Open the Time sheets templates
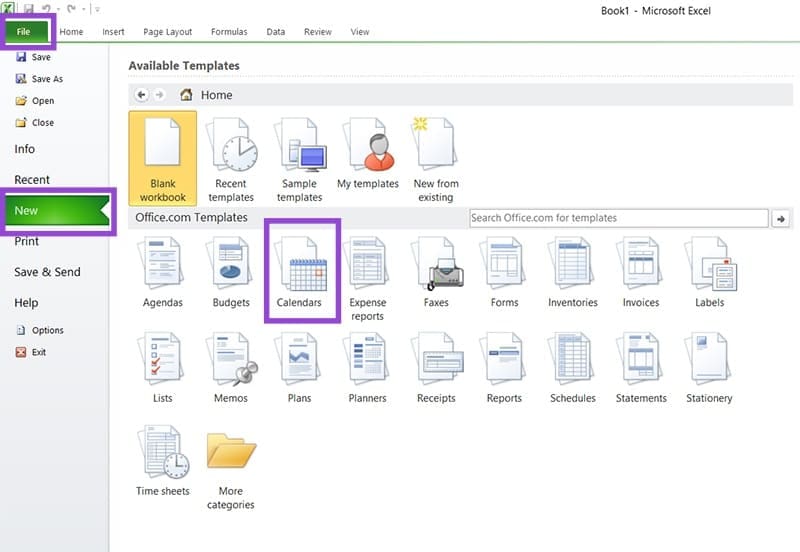Screen dimensions: 800x552 coord(163,460)
